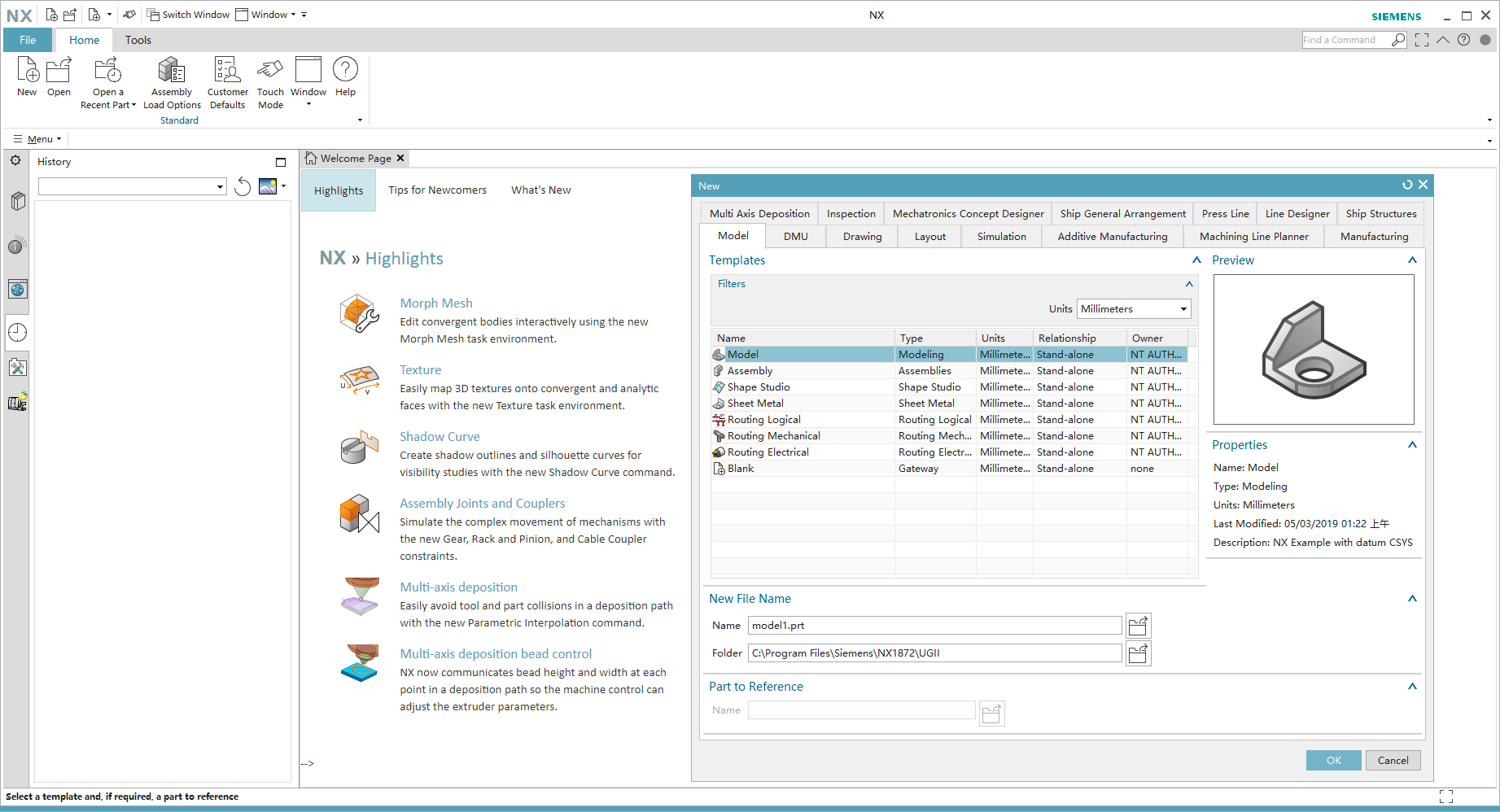Image resolution: width=1500 pixels, height=812 pixels.
Task: Open the Shadow Curve link
Action: pos(440,437)
